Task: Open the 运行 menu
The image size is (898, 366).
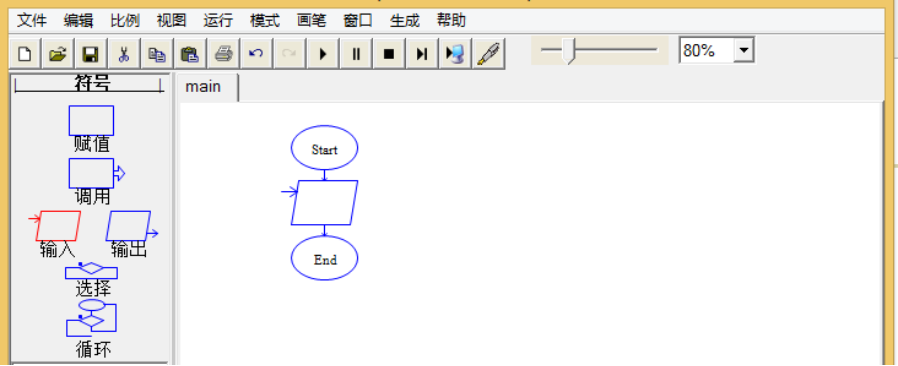Action: (x=218, y=21)
